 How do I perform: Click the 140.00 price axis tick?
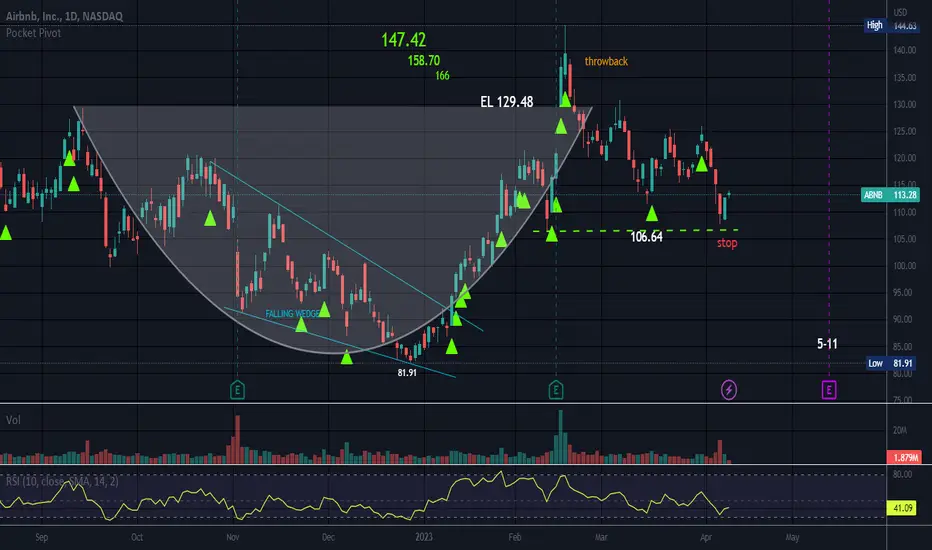click(x=905, y=51)
